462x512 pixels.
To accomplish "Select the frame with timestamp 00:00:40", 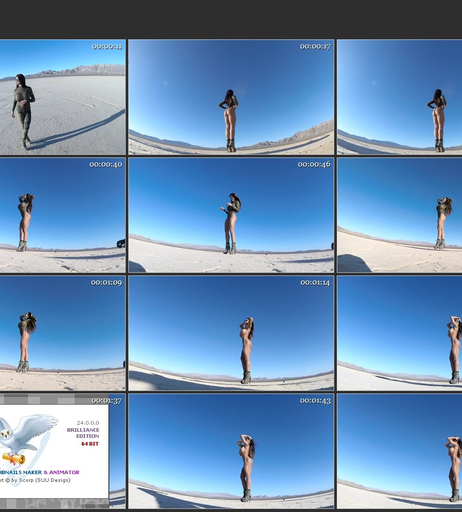I will point(62,215).
